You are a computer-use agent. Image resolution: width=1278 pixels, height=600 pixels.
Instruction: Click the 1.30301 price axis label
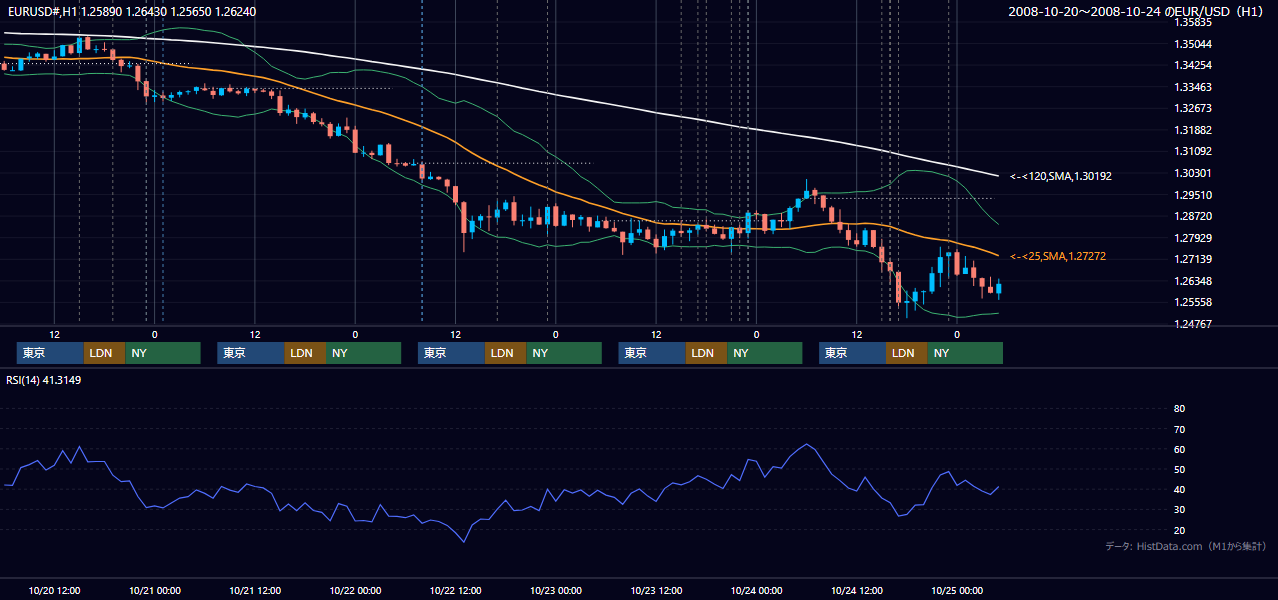1192,173
